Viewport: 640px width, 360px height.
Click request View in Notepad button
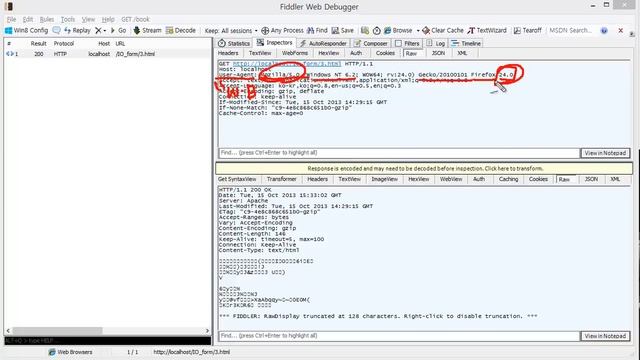tap(605, 153)
